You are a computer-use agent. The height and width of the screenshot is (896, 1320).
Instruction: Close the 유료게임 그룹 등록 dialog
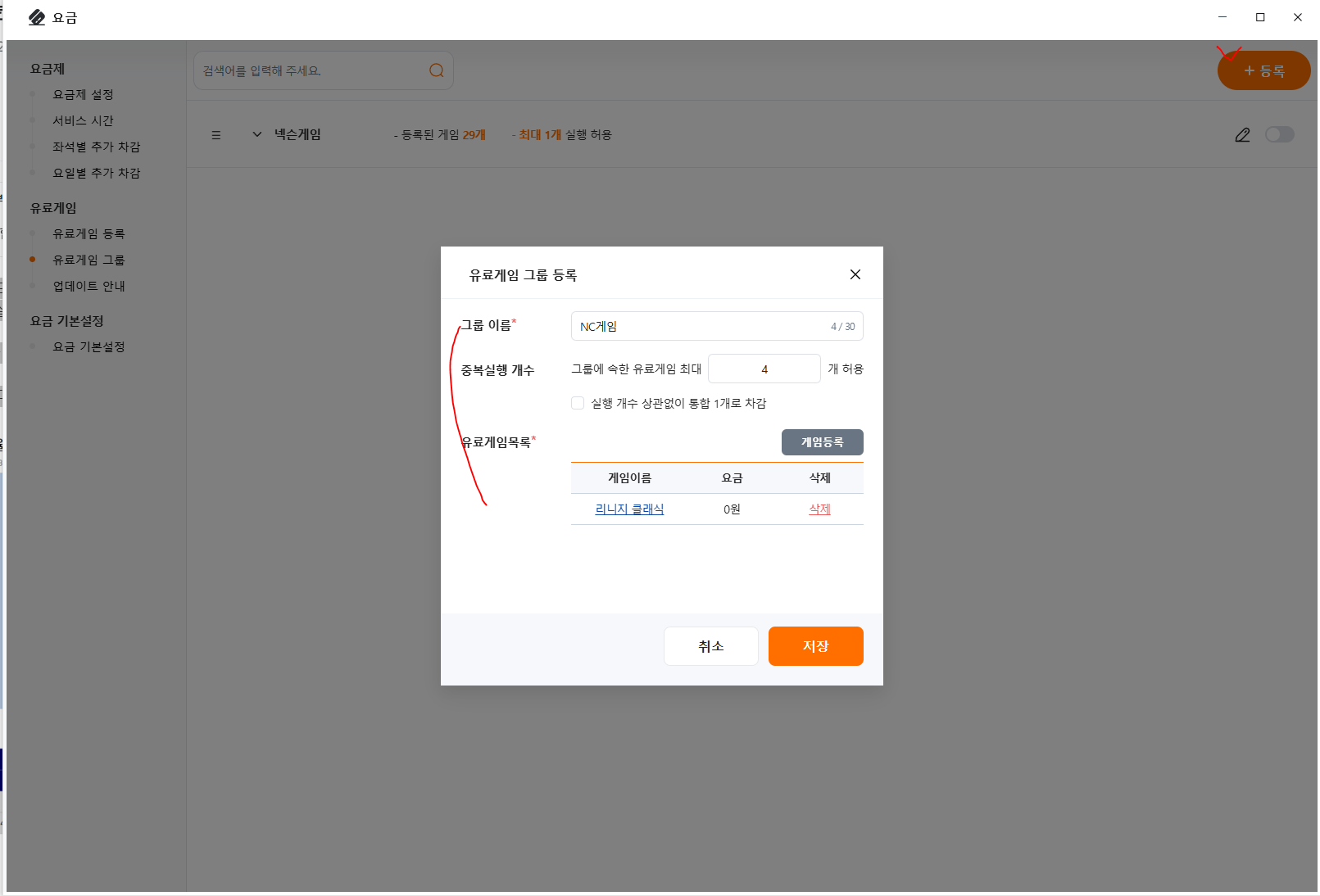(x=855, y=274)
